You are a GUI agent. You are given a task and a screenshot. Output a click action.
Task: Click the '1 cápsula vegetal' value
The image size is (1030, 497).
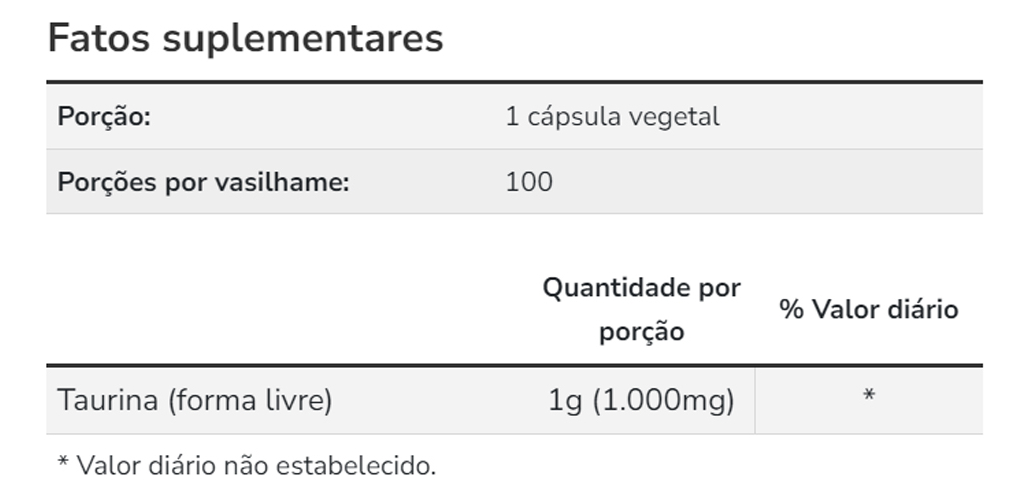[x=612, y=117]
